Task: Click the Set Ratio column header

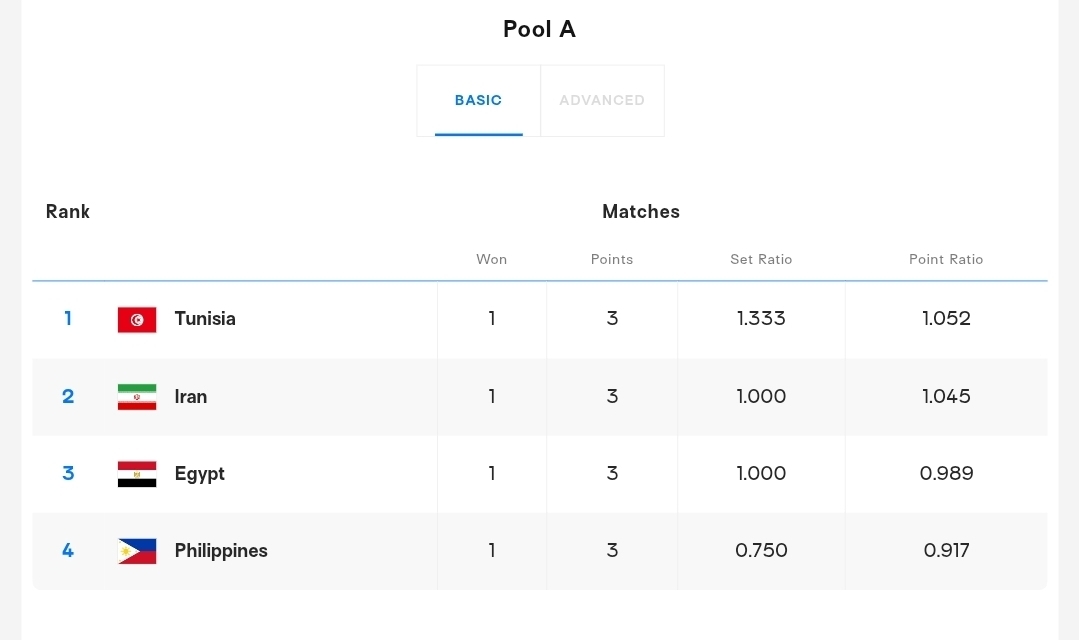Action: pos(761,259)
